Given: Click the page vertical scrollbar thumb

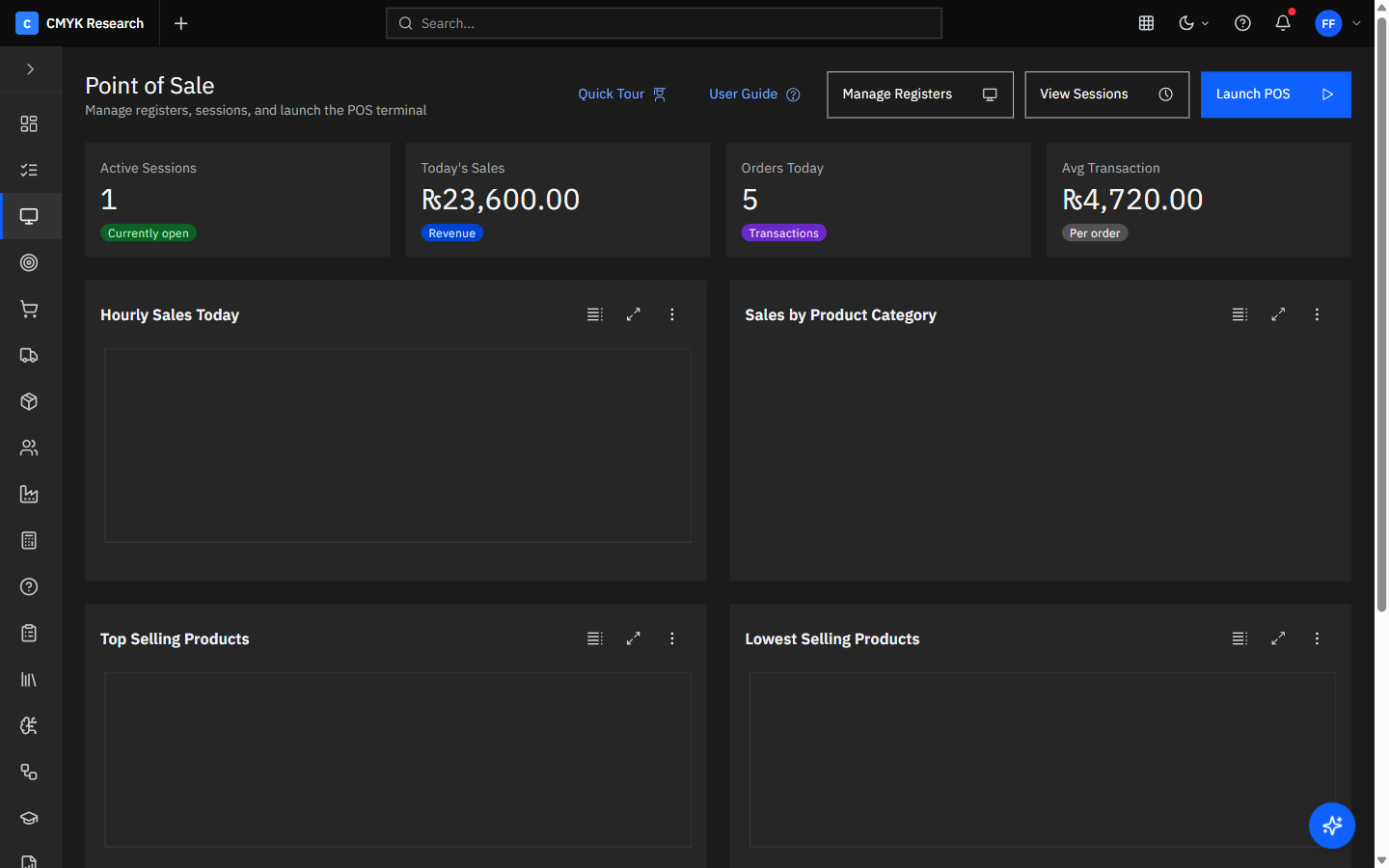Looking at the screenshot, I should coord(1381,313).
